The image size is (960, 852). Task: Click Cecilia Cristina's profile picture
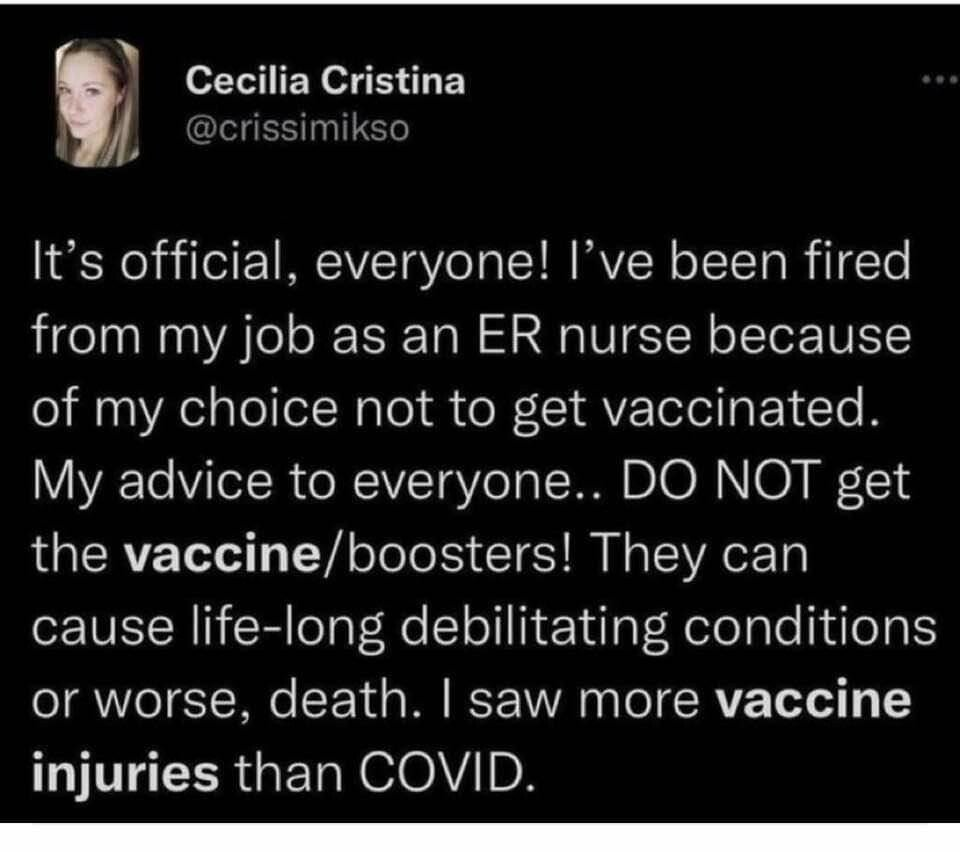(97, 103)
